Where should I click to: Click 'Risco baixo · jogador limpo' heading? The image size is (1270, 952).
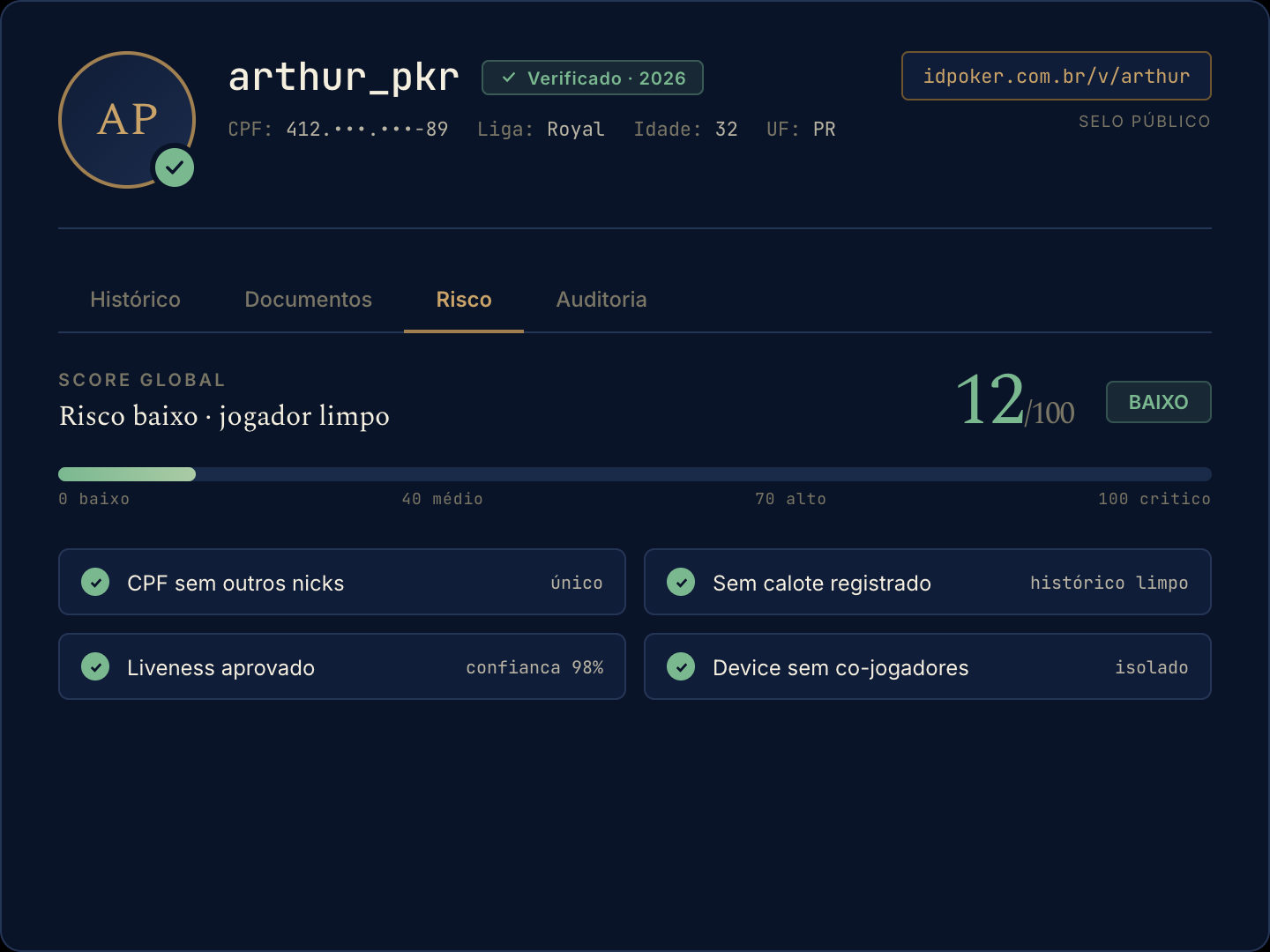click(x=224, y=416)
